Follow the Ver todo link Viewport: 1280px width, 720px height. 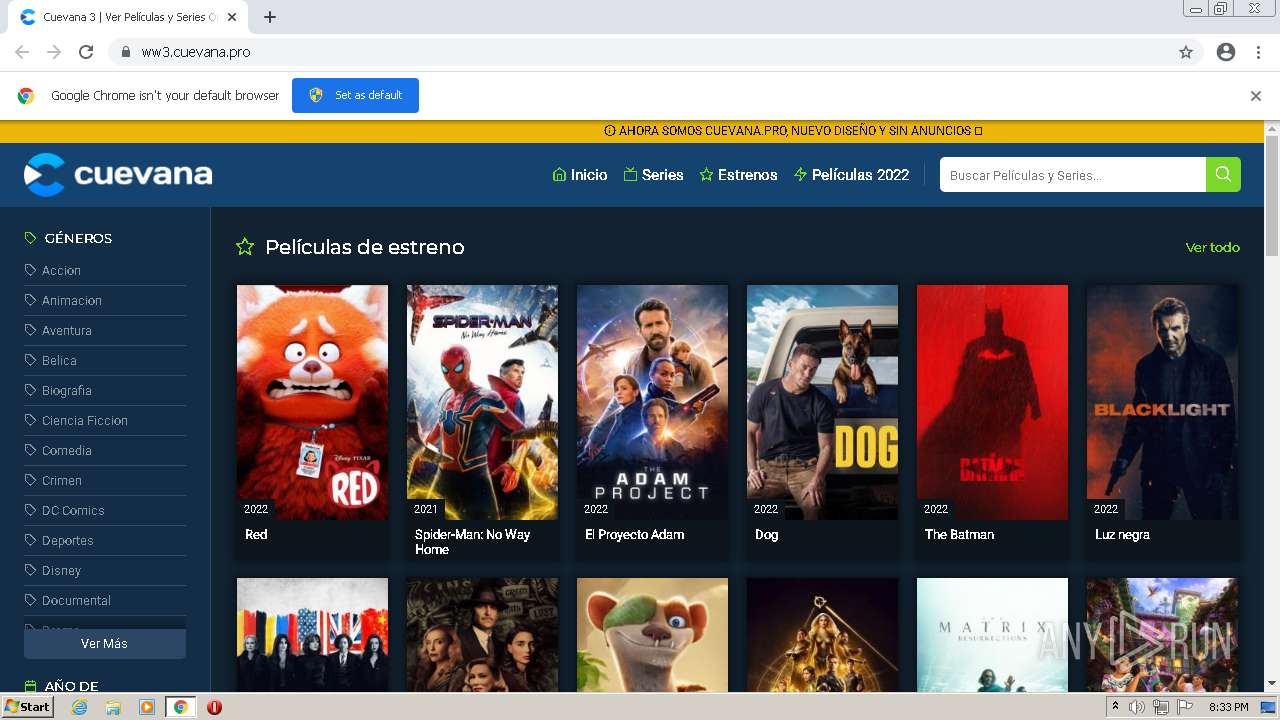coord(1212,247)
